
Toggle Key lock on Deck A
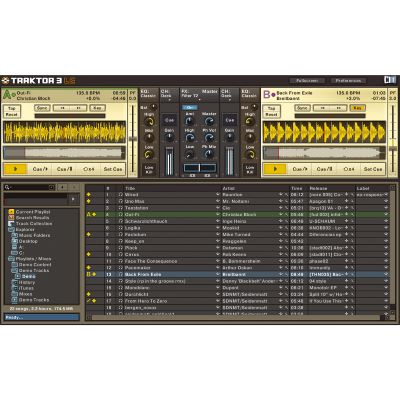(97, 108)
